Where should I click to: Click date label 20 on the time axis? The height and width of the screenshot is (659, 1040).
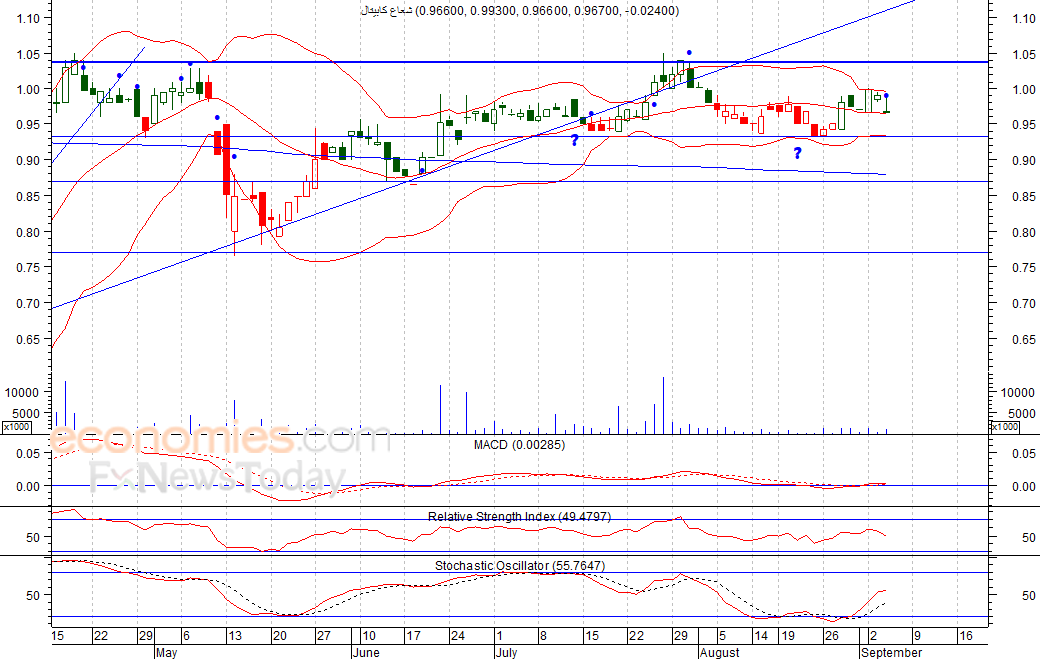(279, 636)
